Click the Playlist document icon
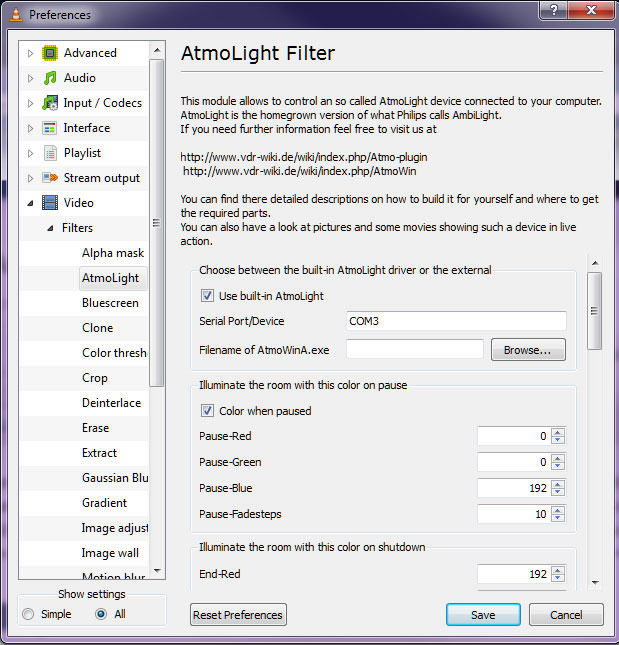619x645 pixels. tap(50, 153)
